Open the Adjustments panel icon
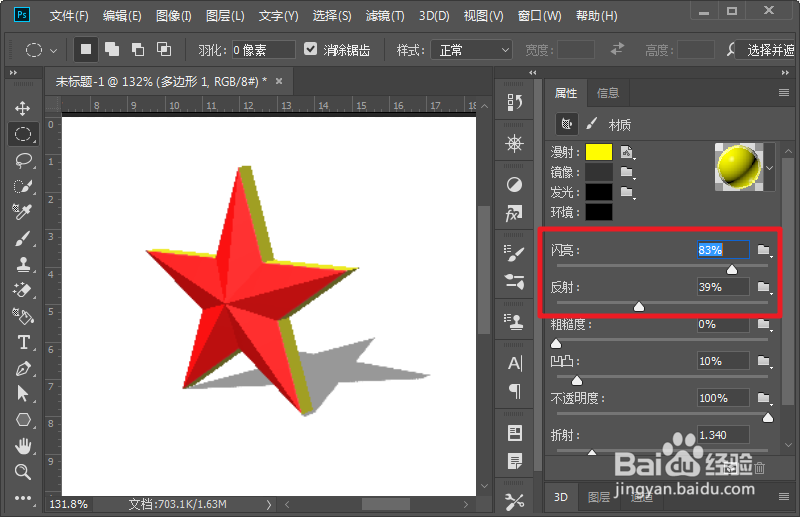Screen dimensions: 800x517 pos(514,184)
